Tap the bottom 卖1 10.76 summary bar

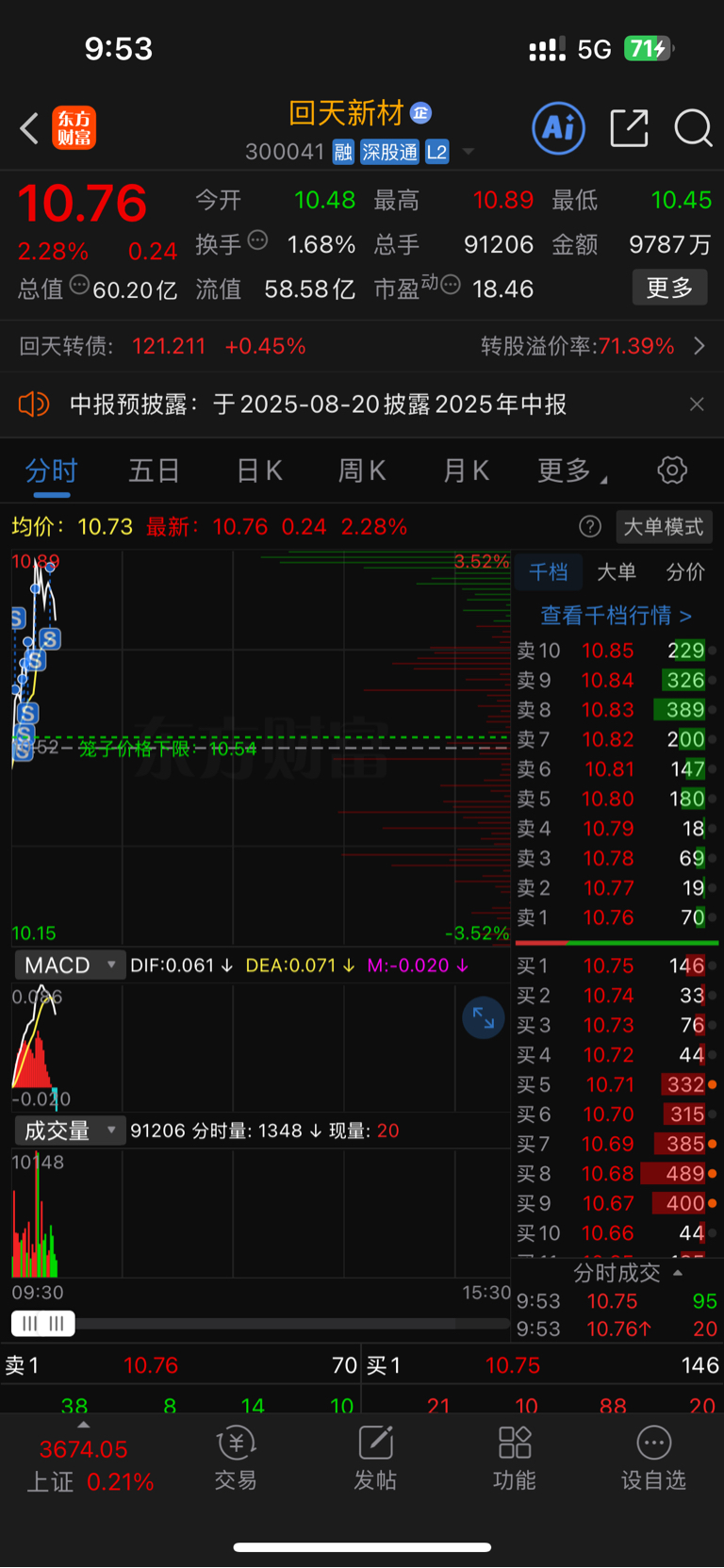[x=181, y=1365]
